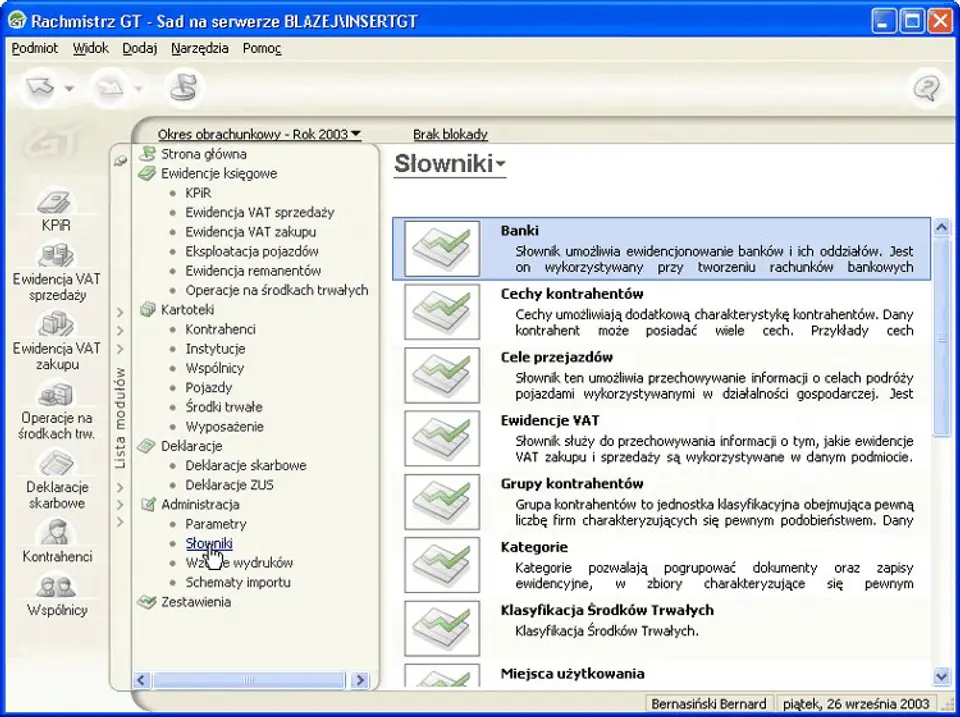960x717 pixels.
Task: Click the icon beside Administracja group
Action: [148, 504]
